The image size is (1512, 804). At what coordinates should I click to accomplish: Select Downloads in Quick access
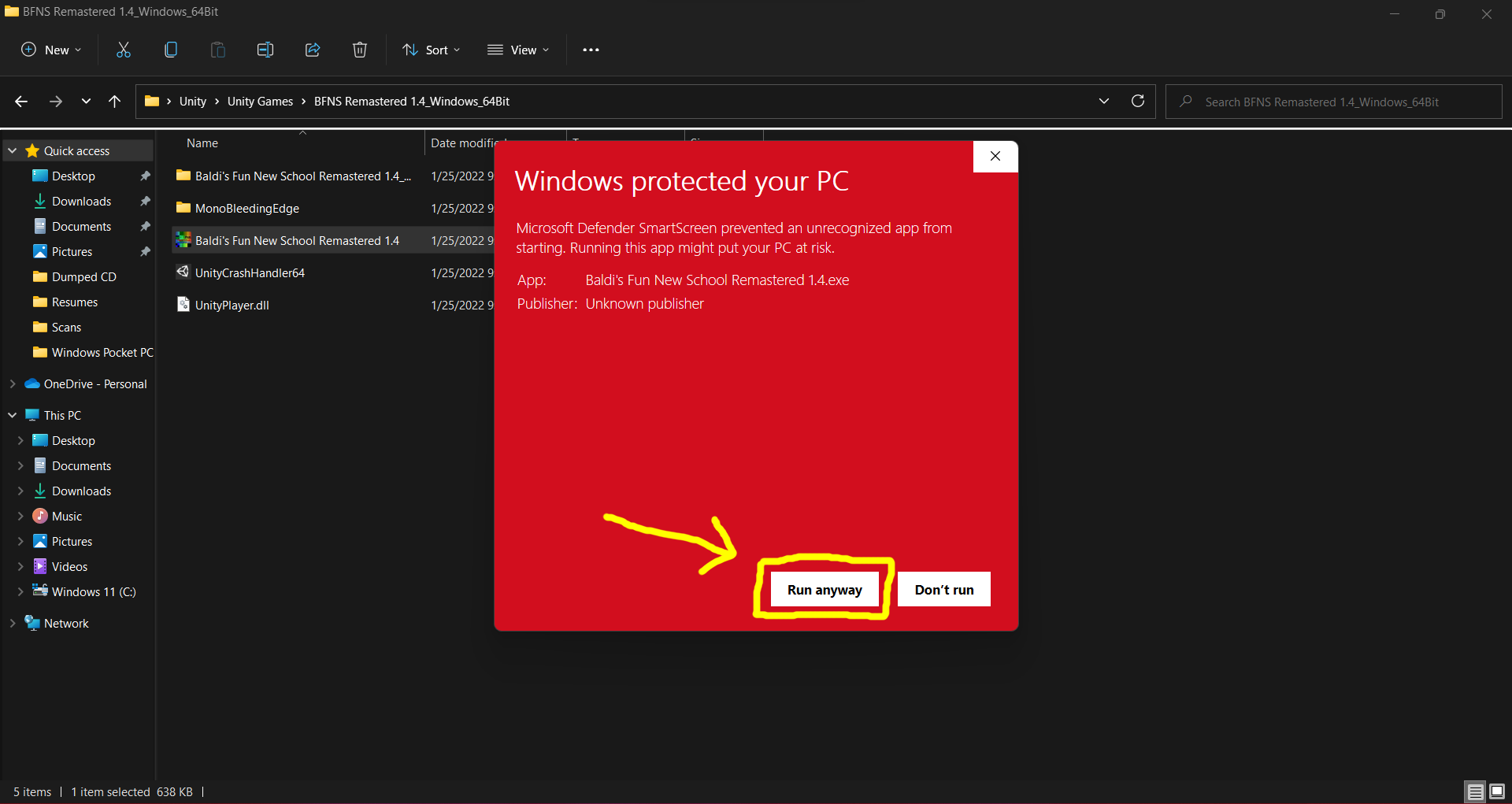point(81,201)
